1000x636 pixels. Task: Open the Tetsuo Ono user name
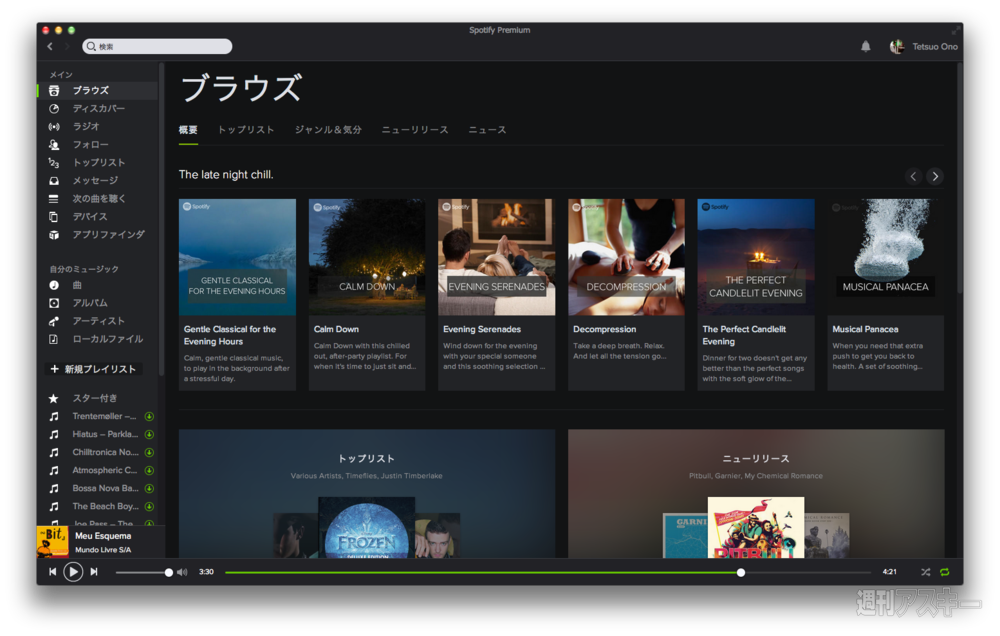[x=935, y=47]
